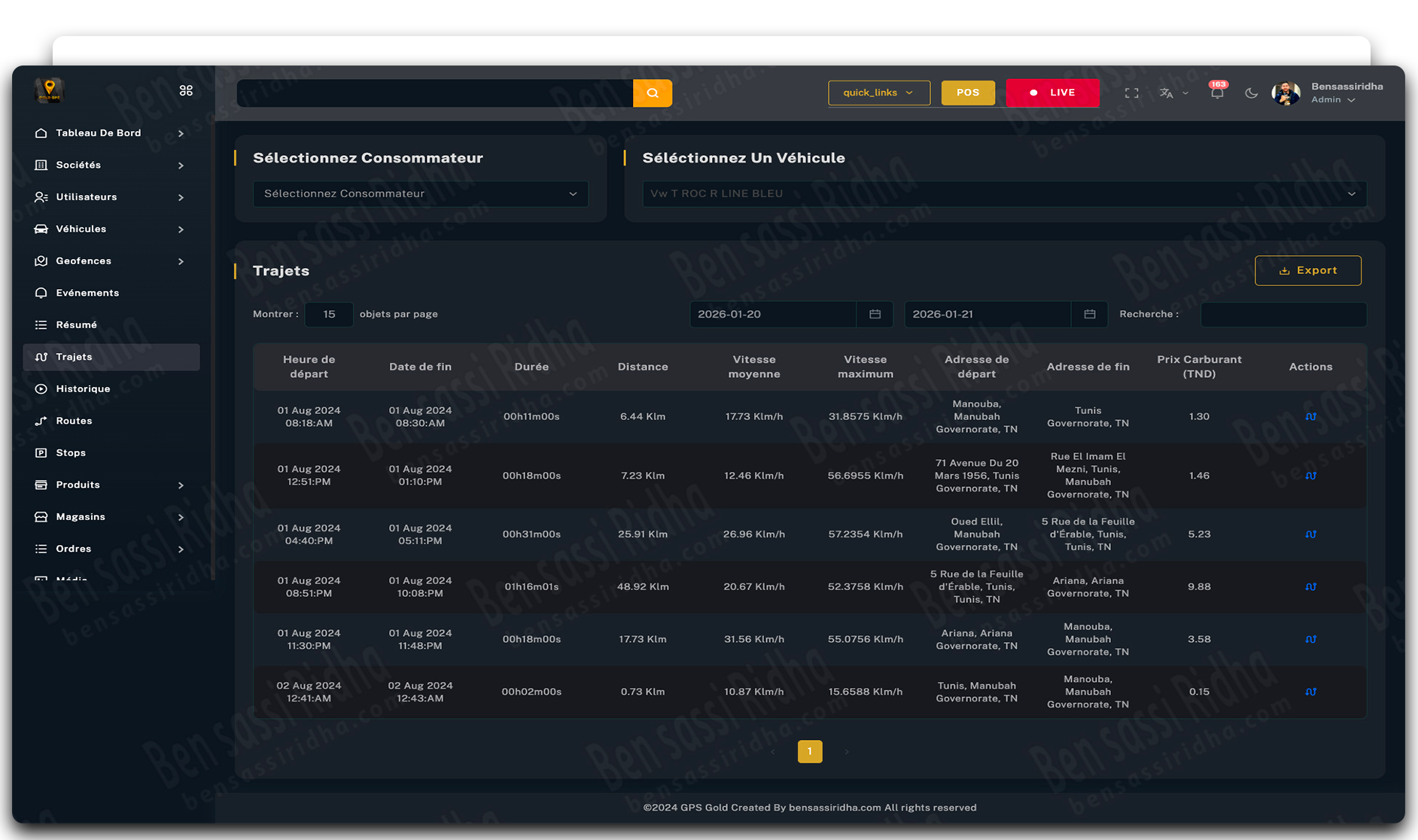Click the sidebar grid menu icon
Screen dimensions: 1418x840
tap(186, 91)
